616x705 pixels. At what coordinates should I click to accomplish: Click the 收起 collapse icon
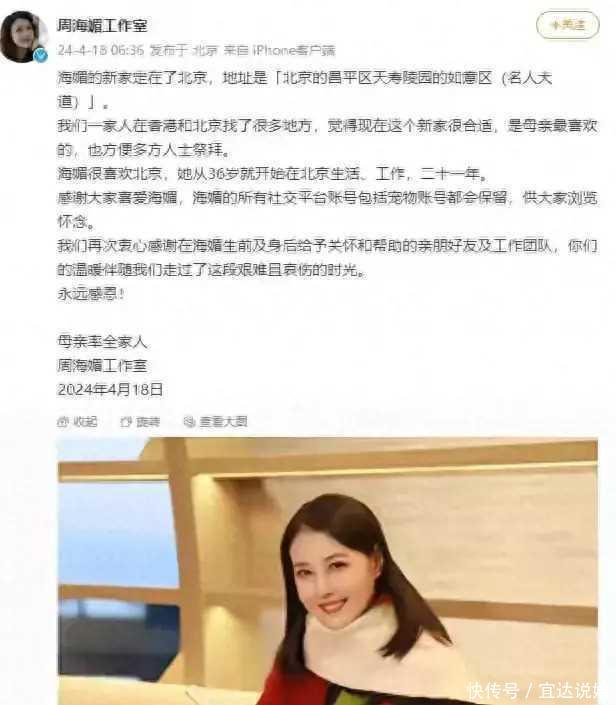coord(63,421)
